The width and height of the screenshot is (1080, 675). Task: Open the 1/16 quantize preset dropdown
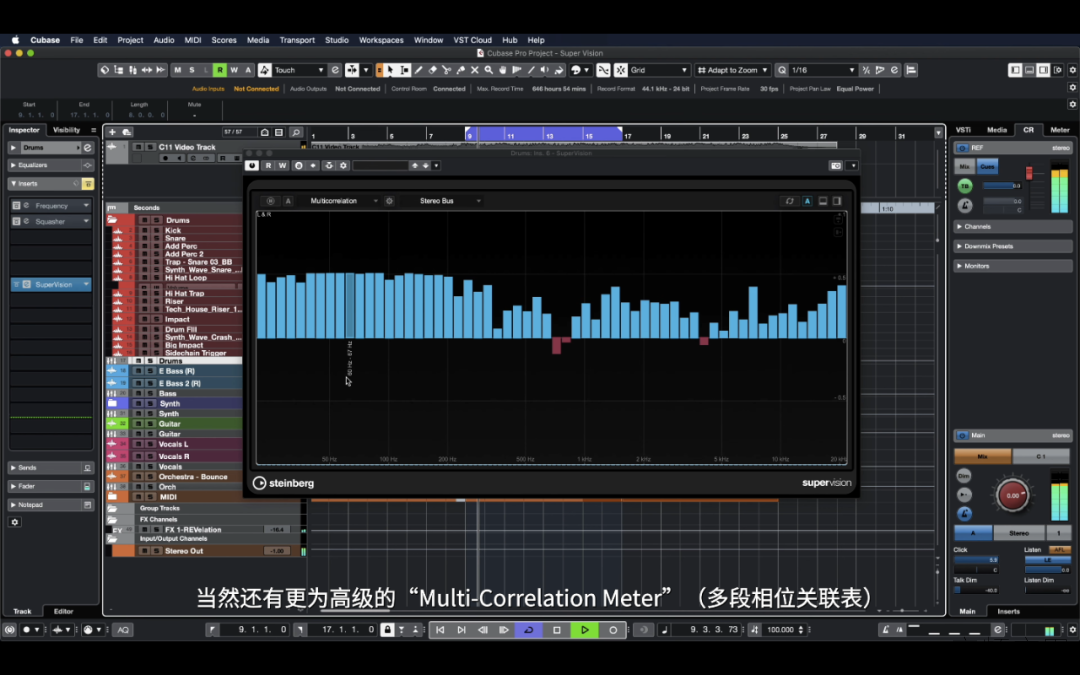pos(823,70)
